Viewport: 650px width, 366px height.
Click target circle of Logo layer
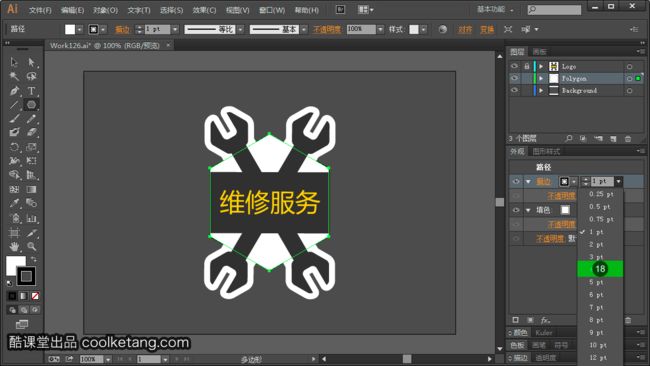(x=629, y=66)
